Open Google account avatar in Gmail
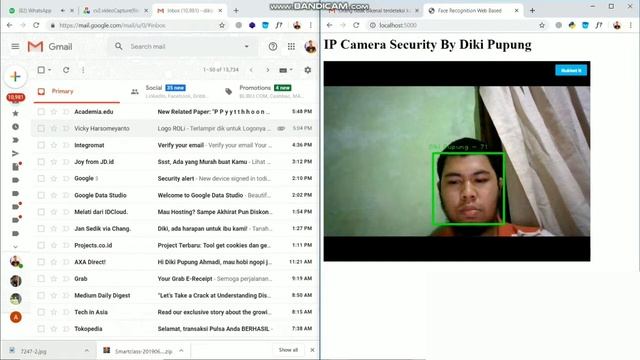Image resolution: width=640 pixels, height=360 pixels. click(310, 47)
